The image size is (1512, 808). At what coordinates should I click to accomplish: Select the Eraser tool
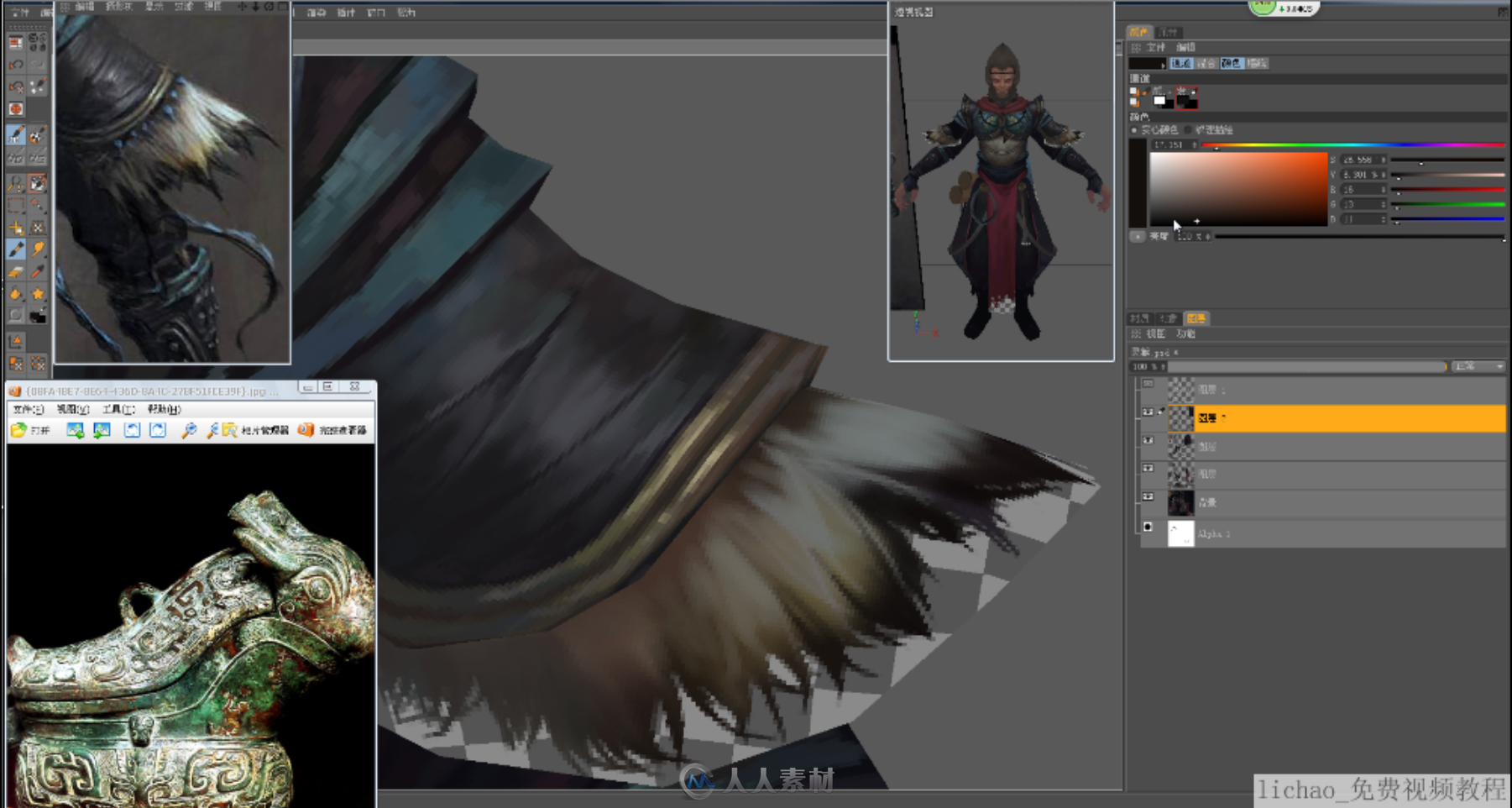(x=16, y=271)
